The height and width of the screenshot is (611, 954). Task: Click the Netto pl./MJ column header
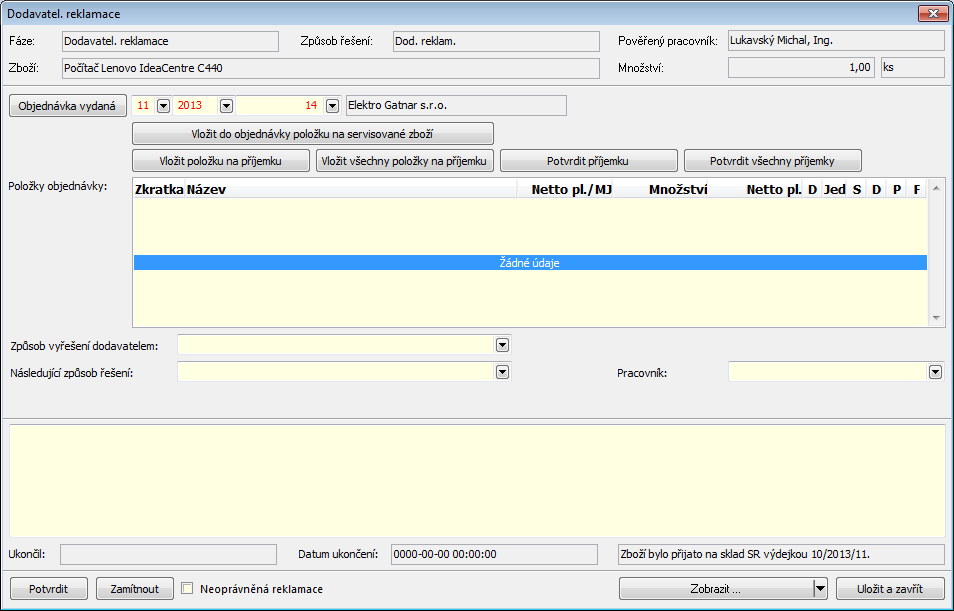pos(565,189)
